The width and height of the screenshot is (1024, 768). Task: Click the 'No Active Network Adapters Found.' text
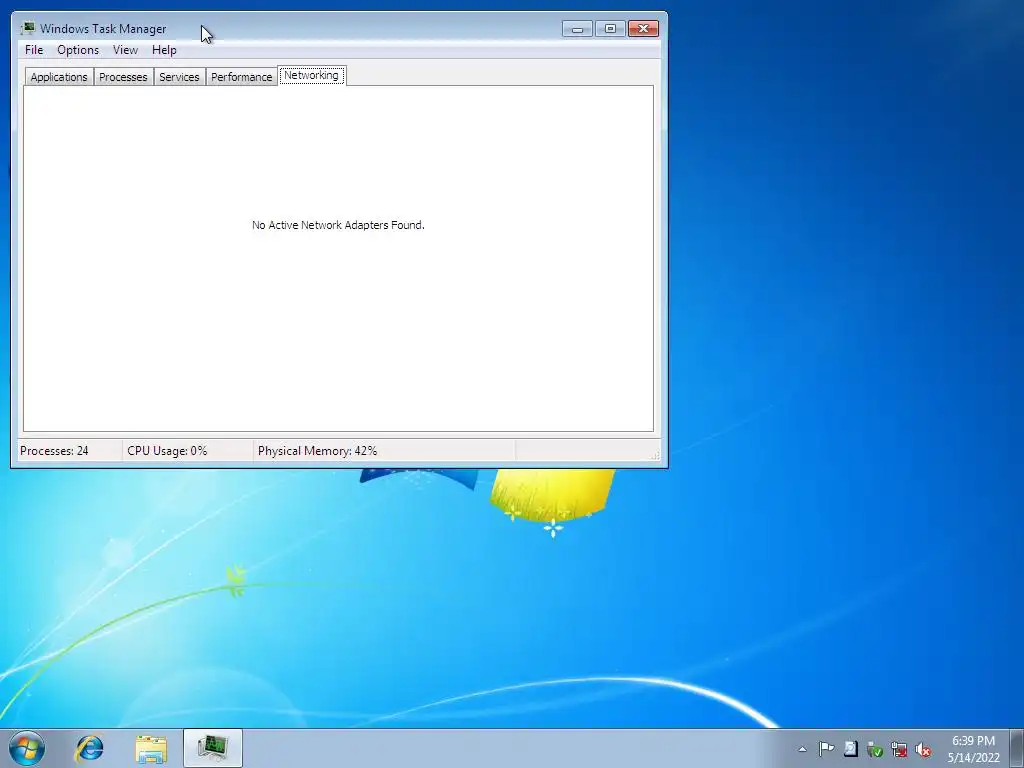[338, 225]
